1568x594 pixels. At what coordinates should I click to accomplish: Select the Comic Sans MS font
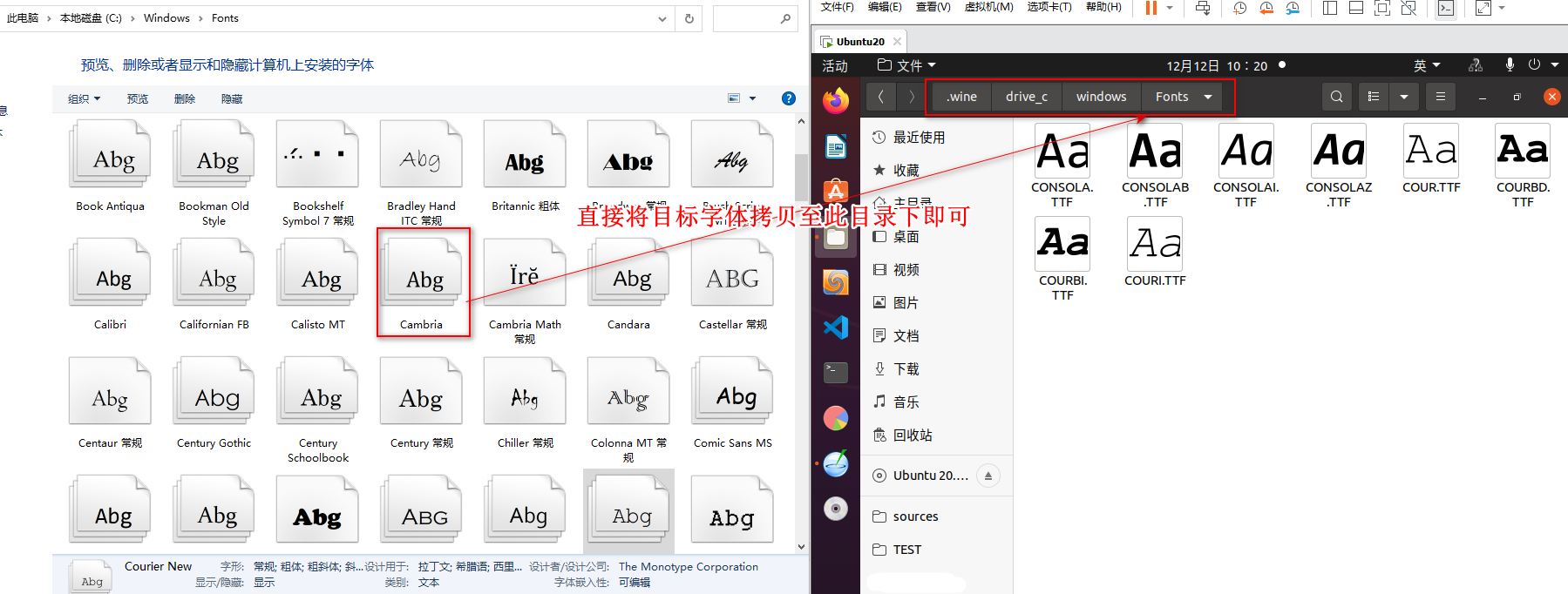(733, 404)
